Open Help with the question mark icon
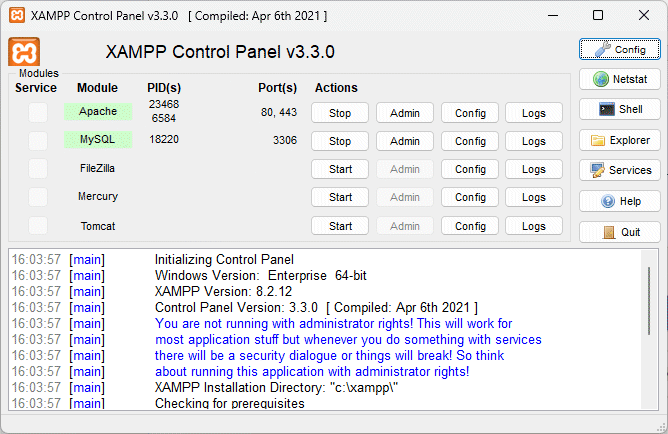The height and width of the screenshot is (434, 668). point(620,201)
